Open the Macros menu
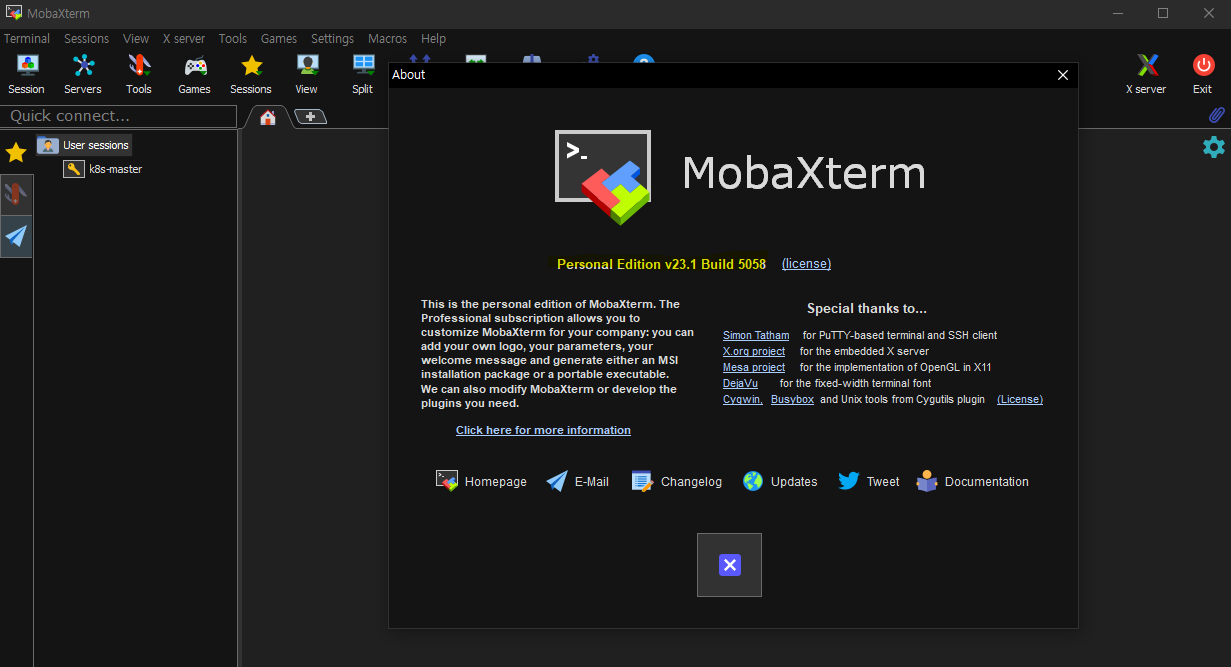The height and width of the screenshot is (667, 1231). pyautogui.click(x=388, y=39)
